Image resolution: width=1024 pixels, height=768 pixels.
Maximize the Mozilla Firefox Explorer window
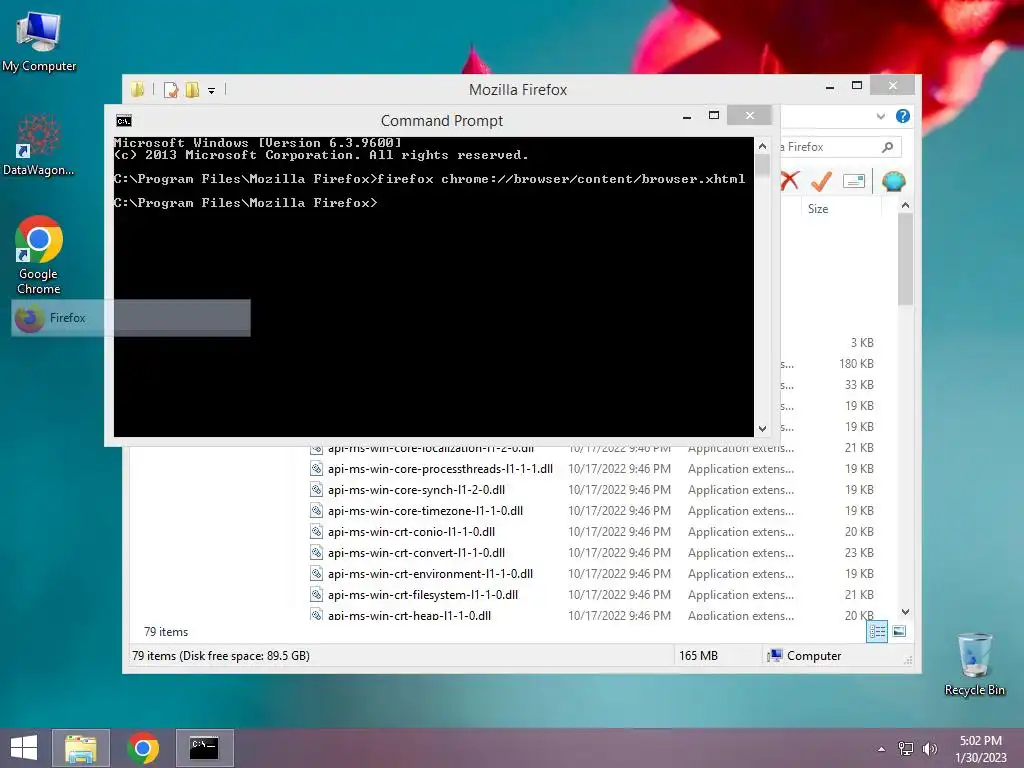pos(857,86)
